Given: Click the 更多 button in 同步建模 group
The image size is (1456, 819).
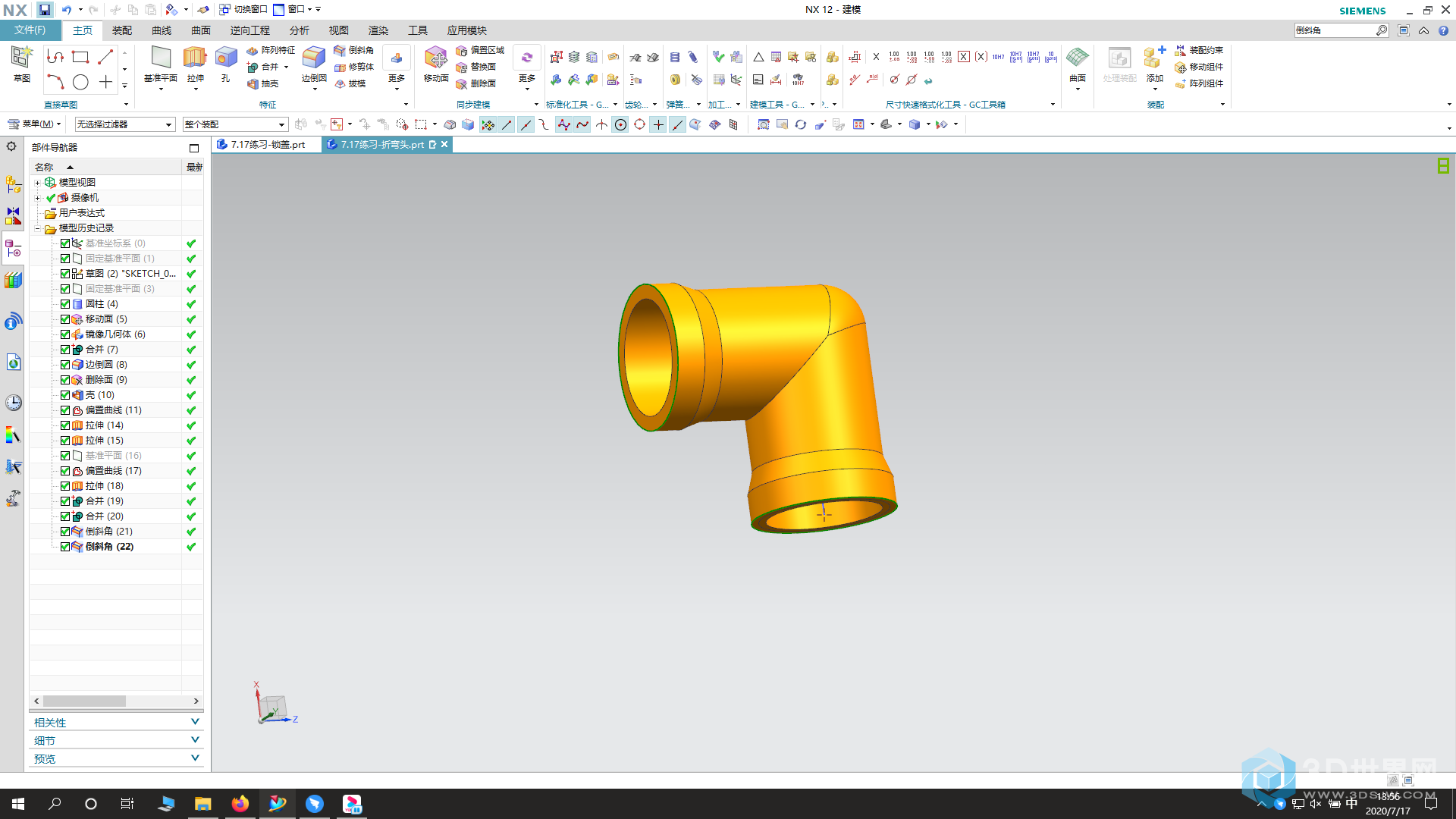Looking at the screenshot, I should [527, 68].
